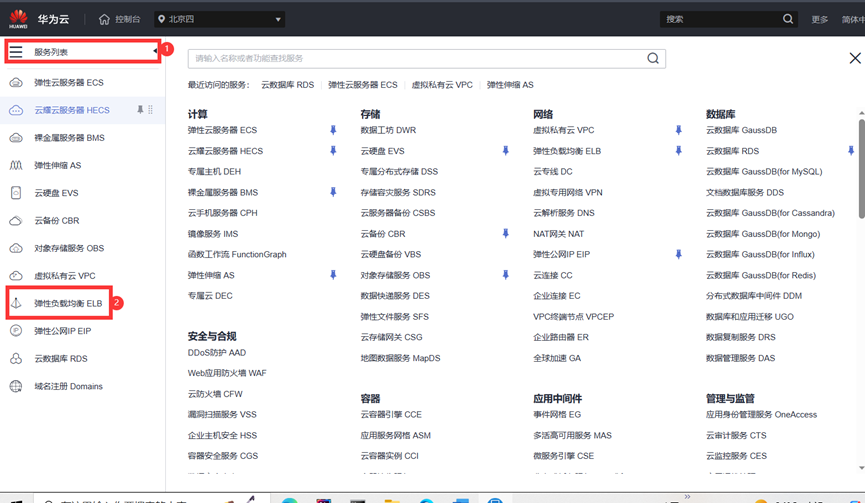Open 事件网格 EG service

[x=557, y=414]
